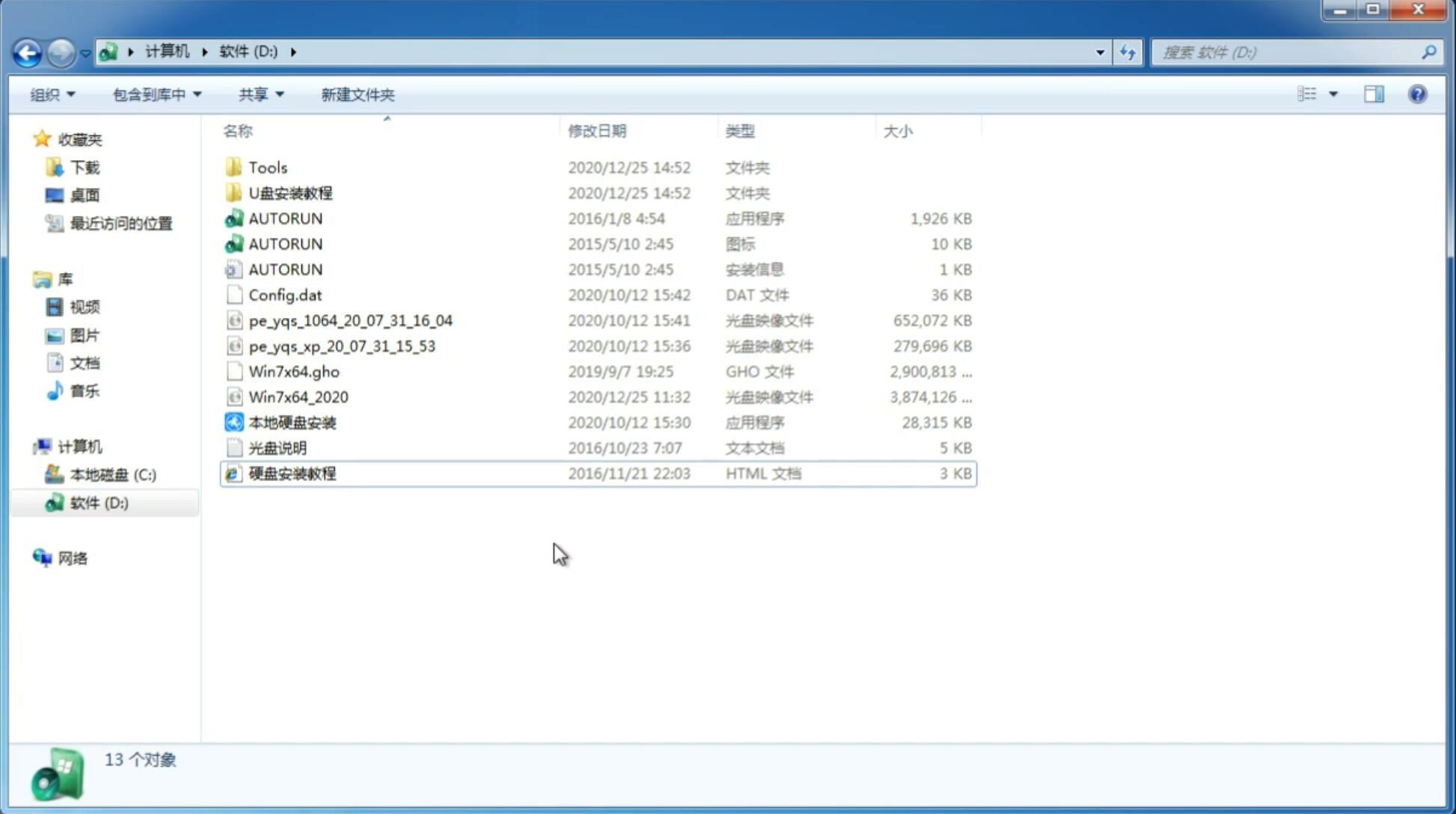Open Win7x64_2020 disc image file
The height and width of the screenshot is (814, 1456).
coord(298,397)
